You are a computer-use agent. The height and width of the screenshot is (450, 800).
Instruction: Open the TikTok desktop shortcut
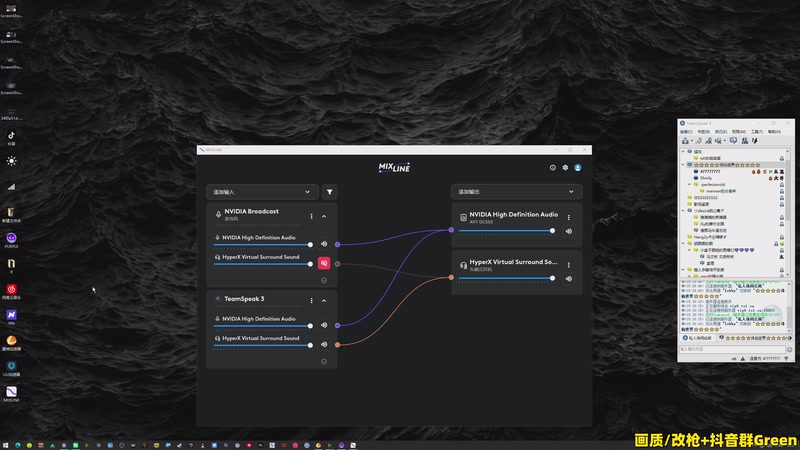pos(11,138)
